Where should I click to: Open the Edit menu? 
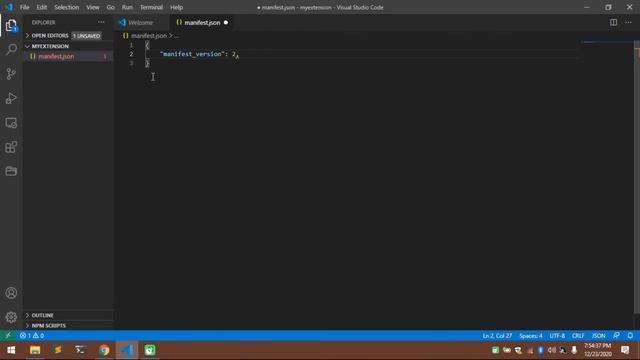pyautogui.click(x=42, y=7)
